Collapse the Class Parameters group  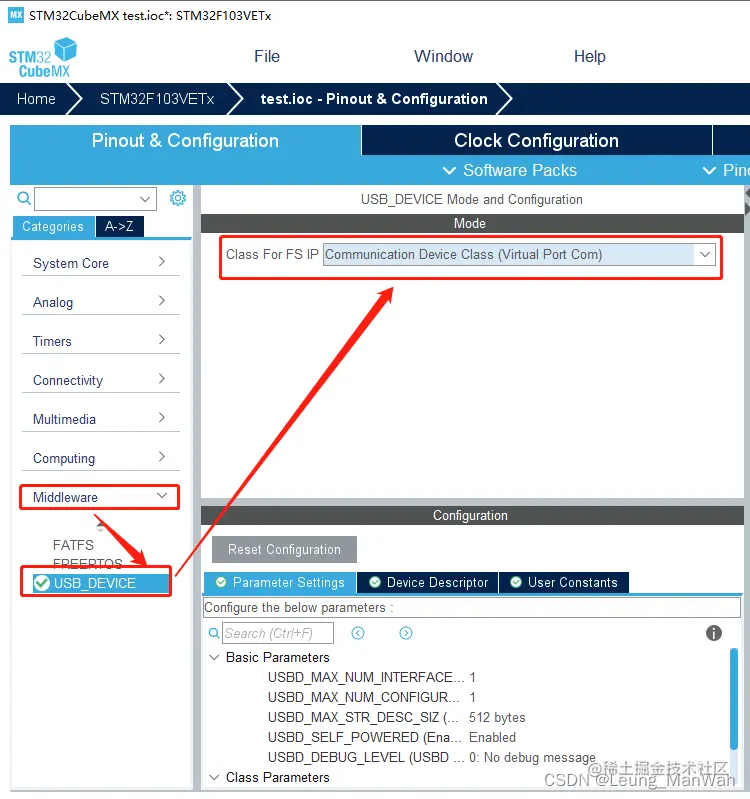pos(215,777)
